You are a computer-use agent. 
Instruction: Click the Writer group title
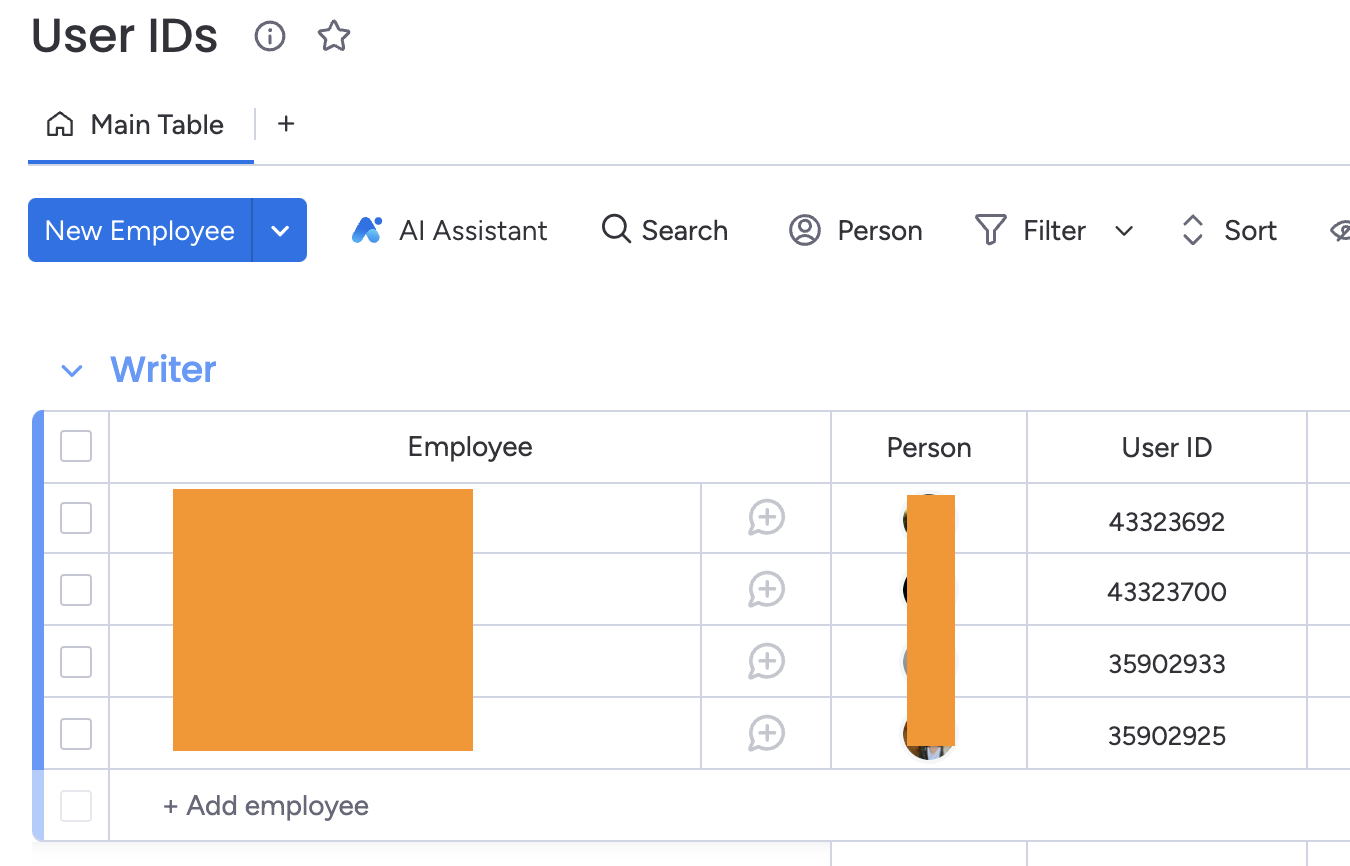pos(163,370)
